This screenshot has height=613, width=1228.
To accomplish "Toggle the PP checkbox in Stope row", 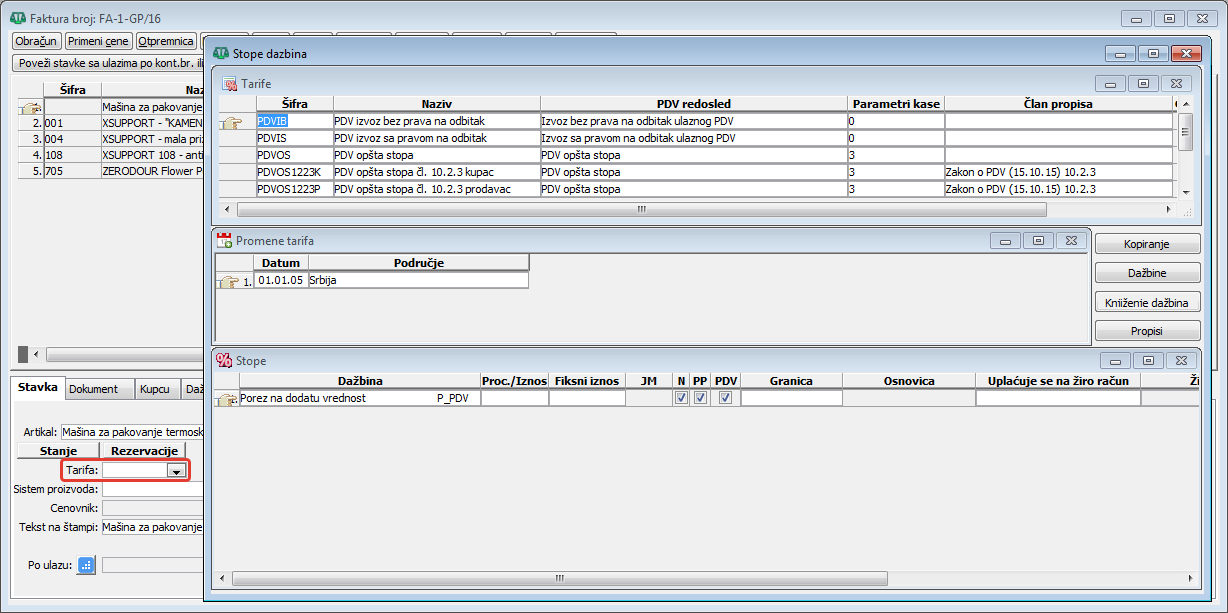I will (700, 398).
